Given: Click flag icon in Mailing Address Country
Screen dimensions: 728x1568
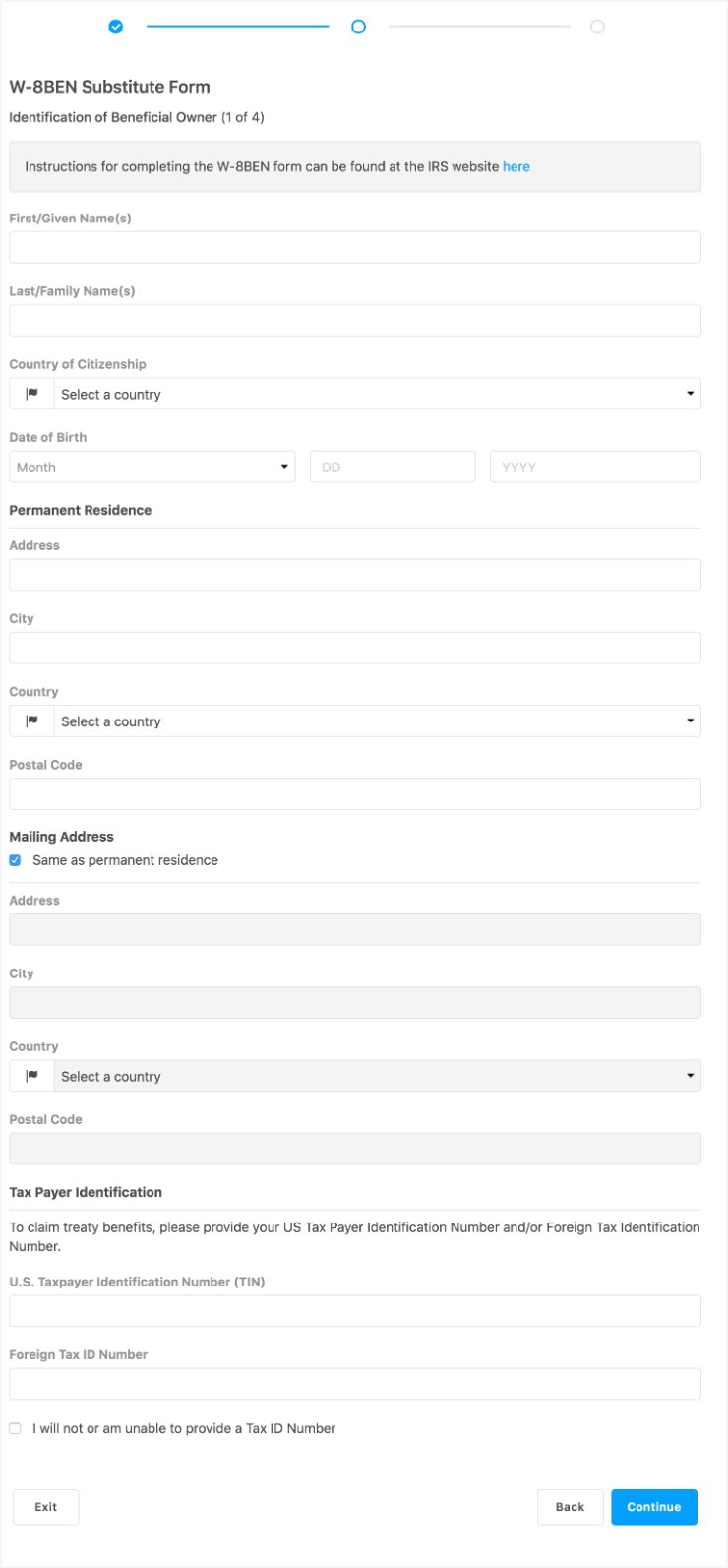Looking at the screenshot, I should (31, 1076).
